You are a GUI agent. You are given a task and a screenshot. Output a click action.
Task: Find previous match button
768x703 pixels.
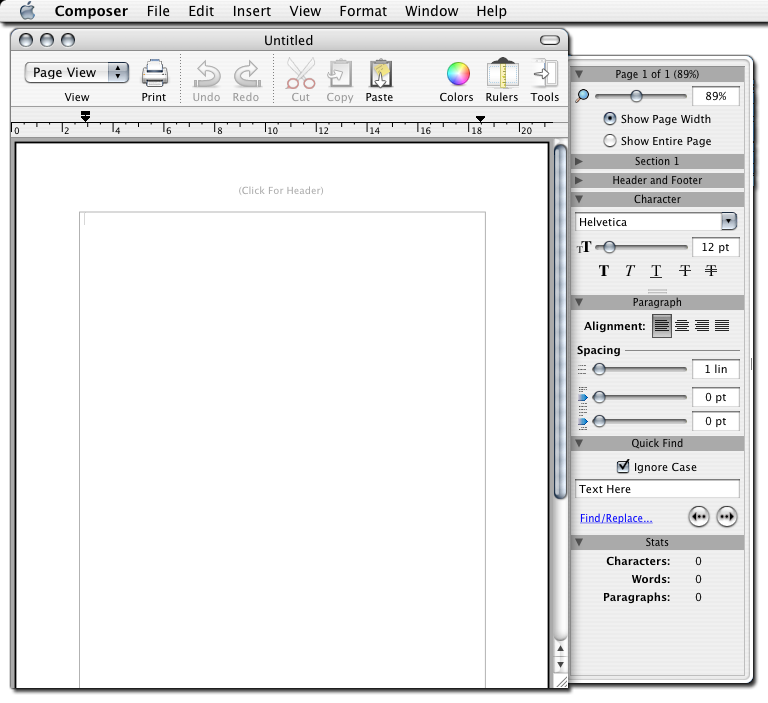point(699,516)
